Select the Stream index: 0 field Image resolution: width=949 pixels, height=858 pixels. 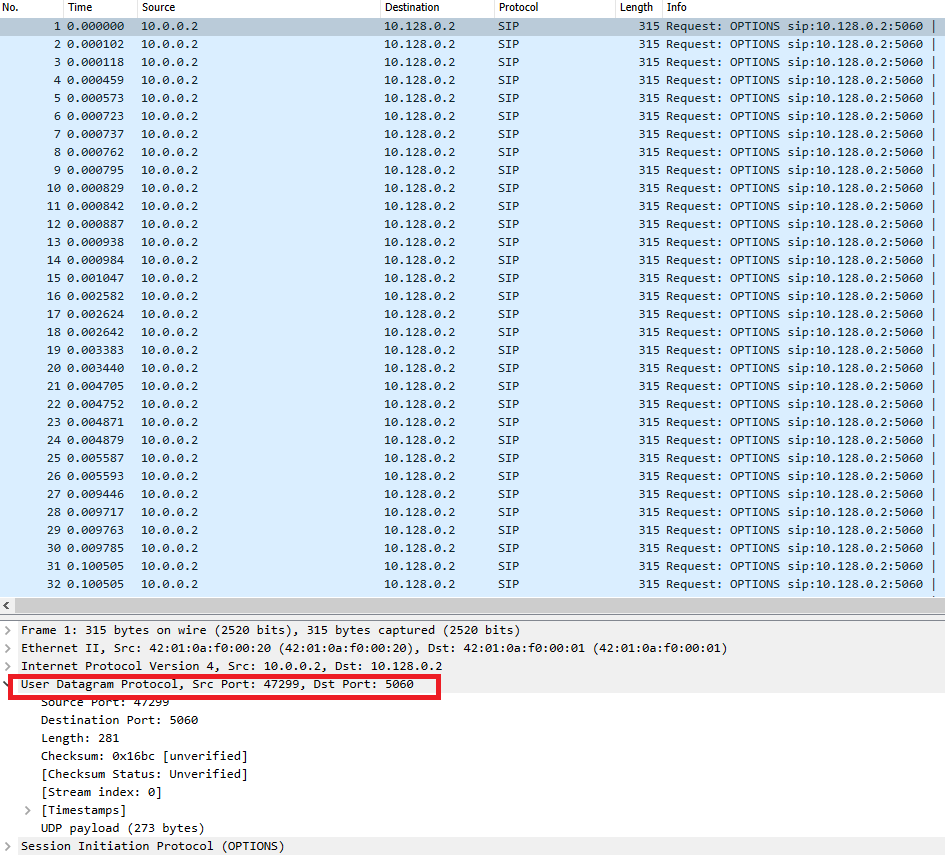pos(101,793)
